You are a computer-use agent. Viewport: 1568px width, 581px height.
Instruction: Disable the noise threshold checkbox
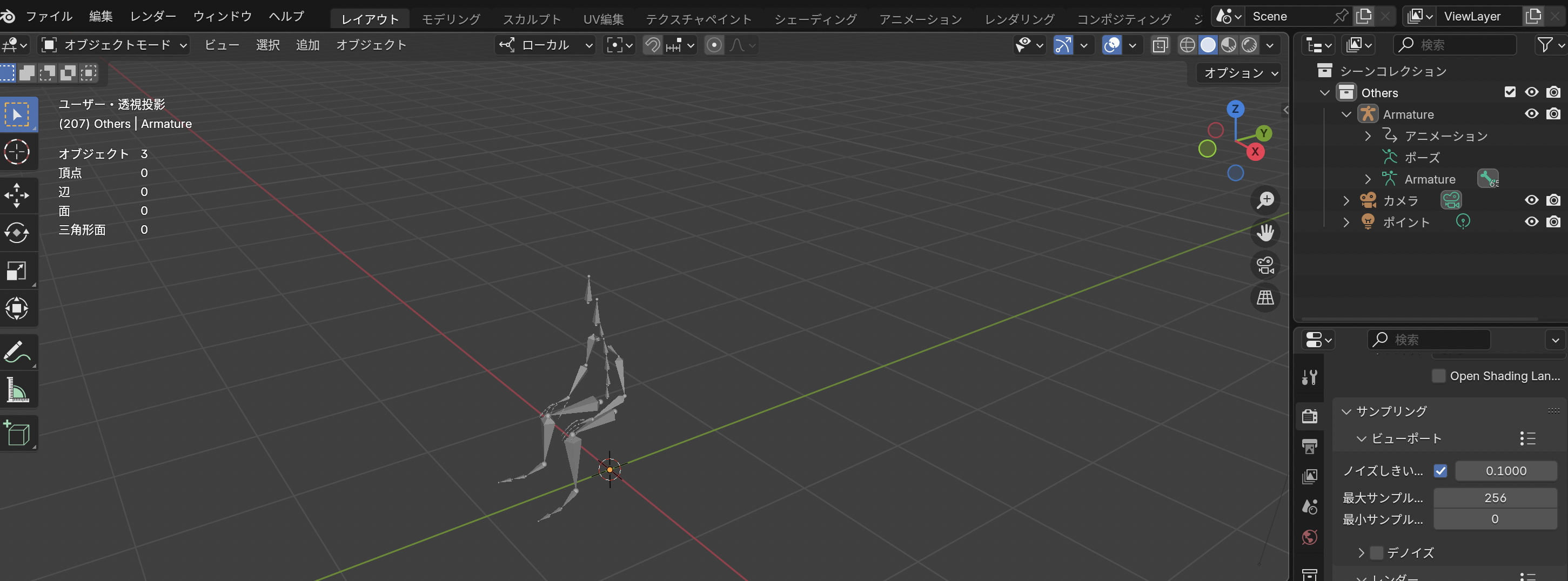tap(1440, 471)
